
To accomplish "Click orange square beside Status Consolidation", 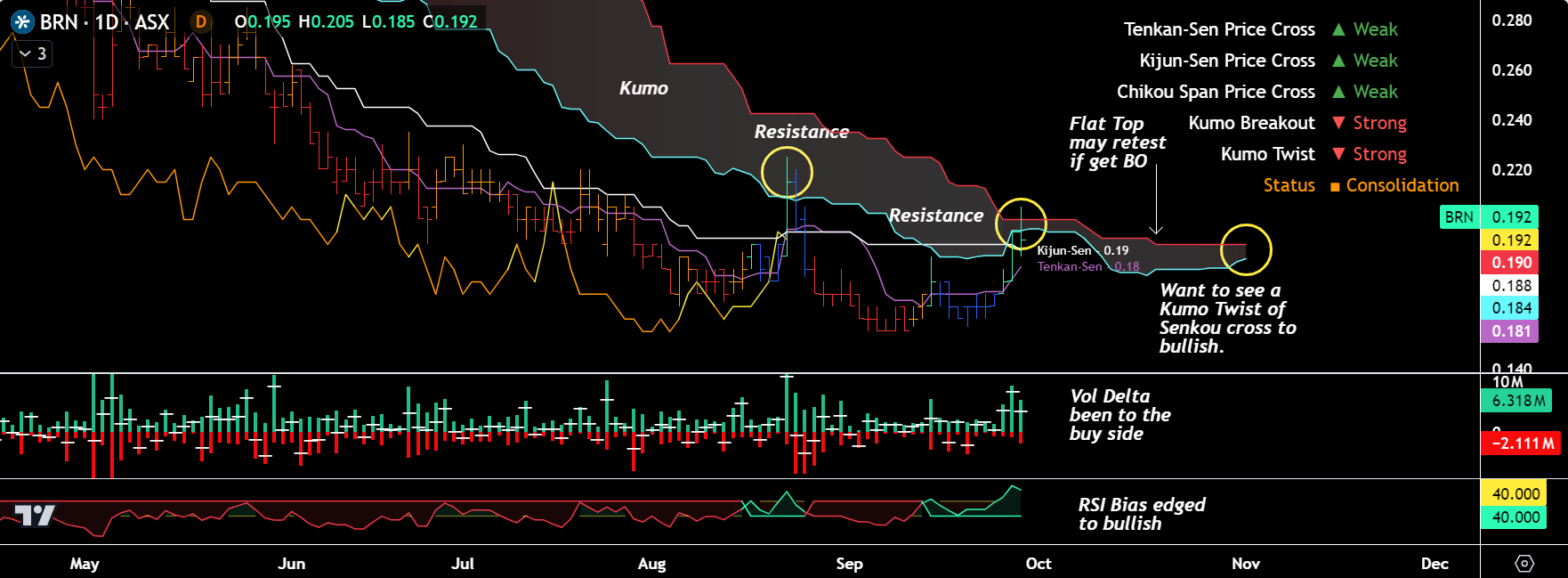I will click(x=1335, y=186).
